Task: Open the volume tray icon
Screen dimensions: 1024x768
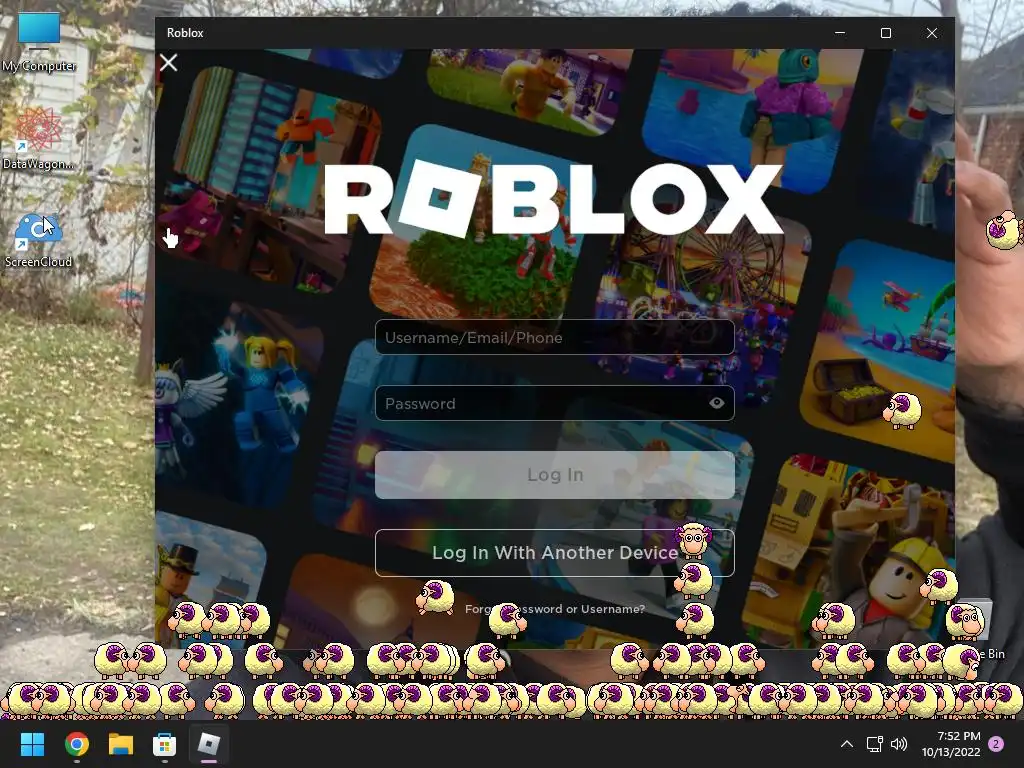Action: coord(899,744)
